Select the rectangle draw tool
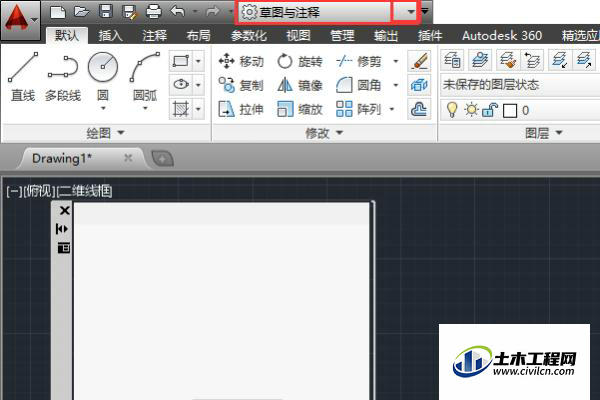 pos(181,61)
